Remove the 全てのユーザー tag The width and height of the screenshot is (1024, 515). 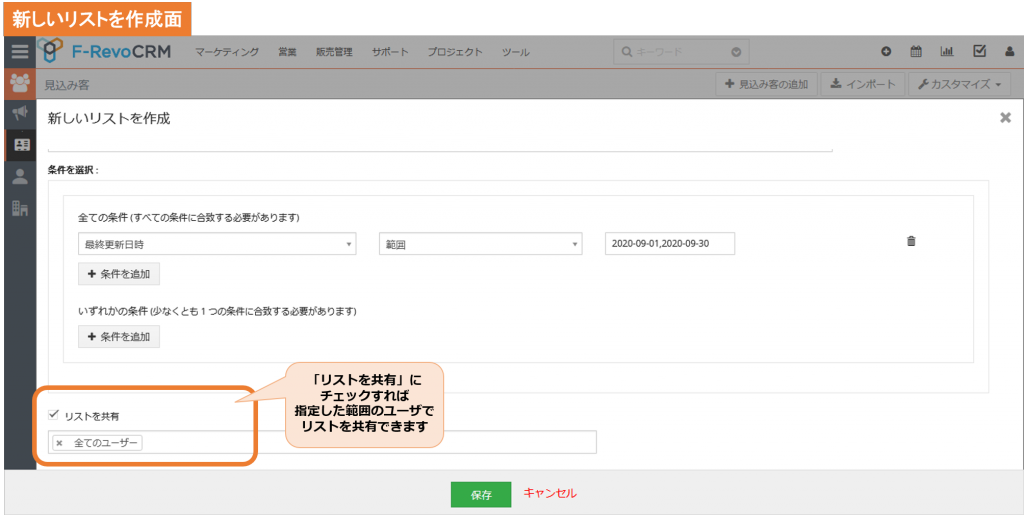[x=59, y=443]
